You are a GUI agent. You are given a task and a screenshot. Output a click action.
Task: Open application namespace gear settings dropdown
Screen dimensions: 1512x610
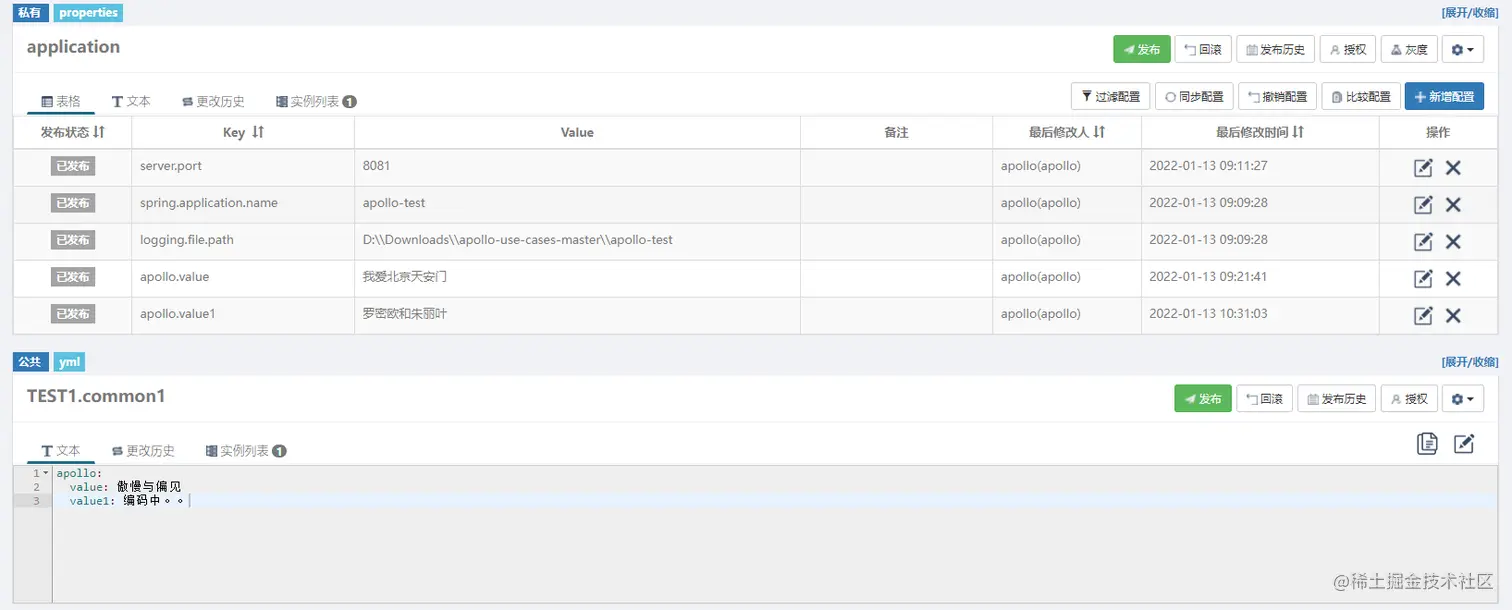[x=1462, y=49]
